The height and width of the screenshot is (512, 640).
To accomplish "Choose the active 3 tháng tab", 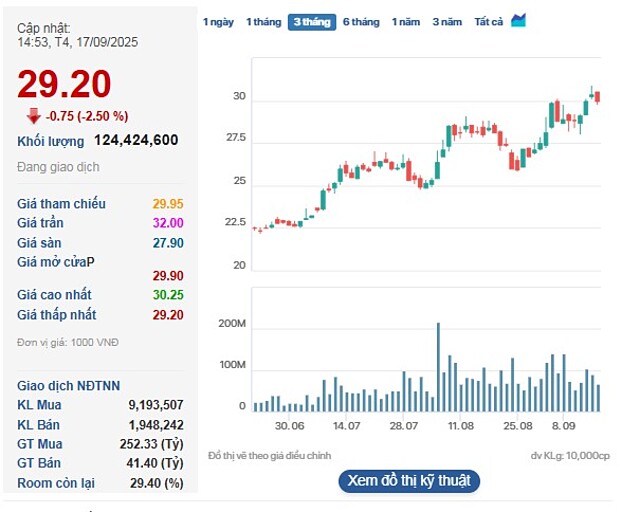I will click(312, 21).
